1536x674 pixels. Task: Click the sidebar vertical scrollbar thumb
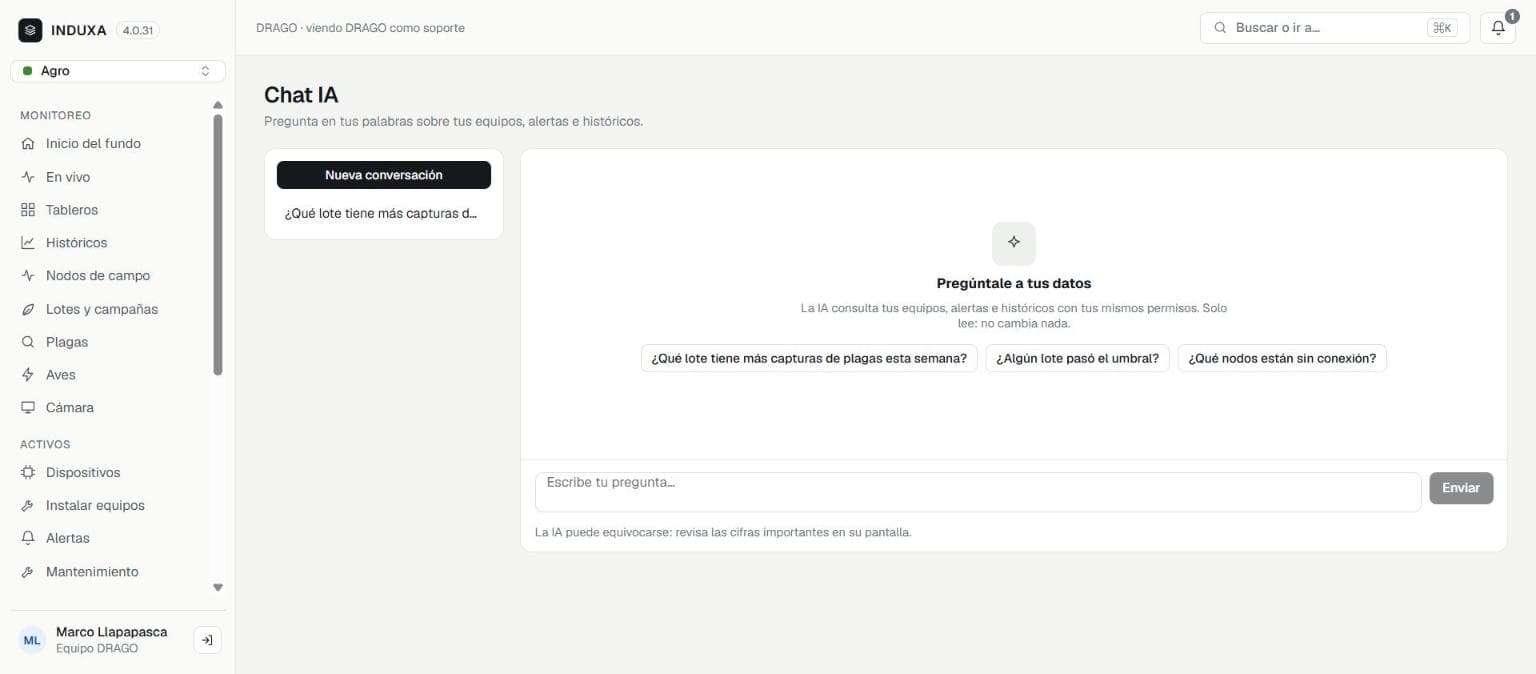click(218, 245)
